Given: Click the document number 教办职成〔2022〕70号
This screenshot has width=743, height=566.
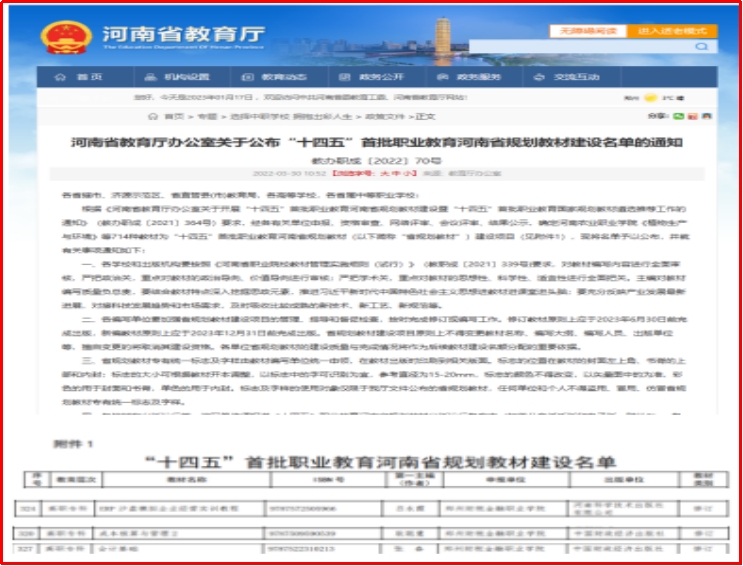Looking at the screenshot, I should pos(377,161).
